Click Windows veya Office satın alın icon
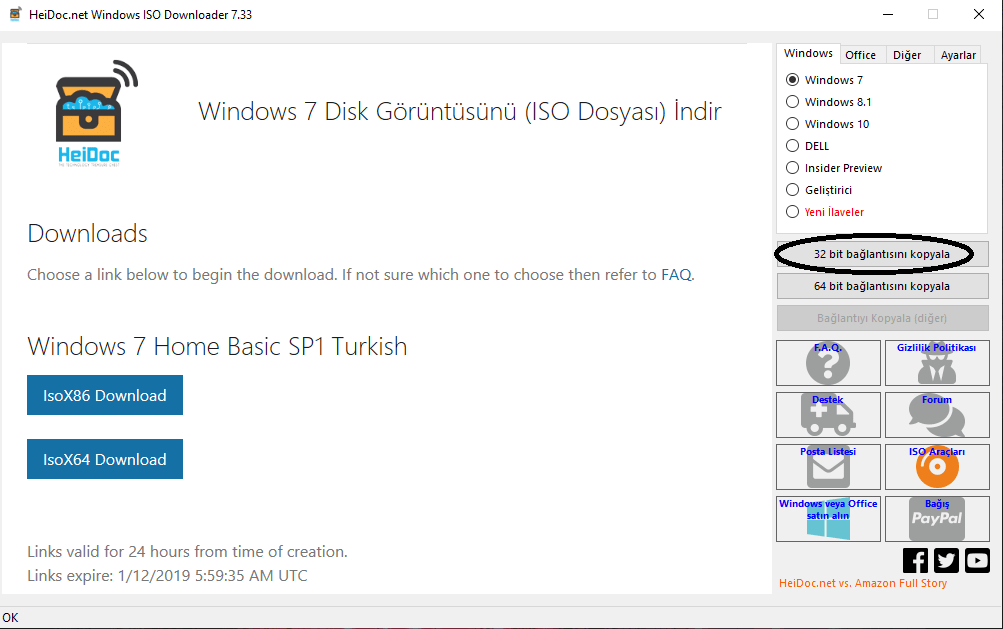Screen dimensions: 1003x629 [828, 519]
